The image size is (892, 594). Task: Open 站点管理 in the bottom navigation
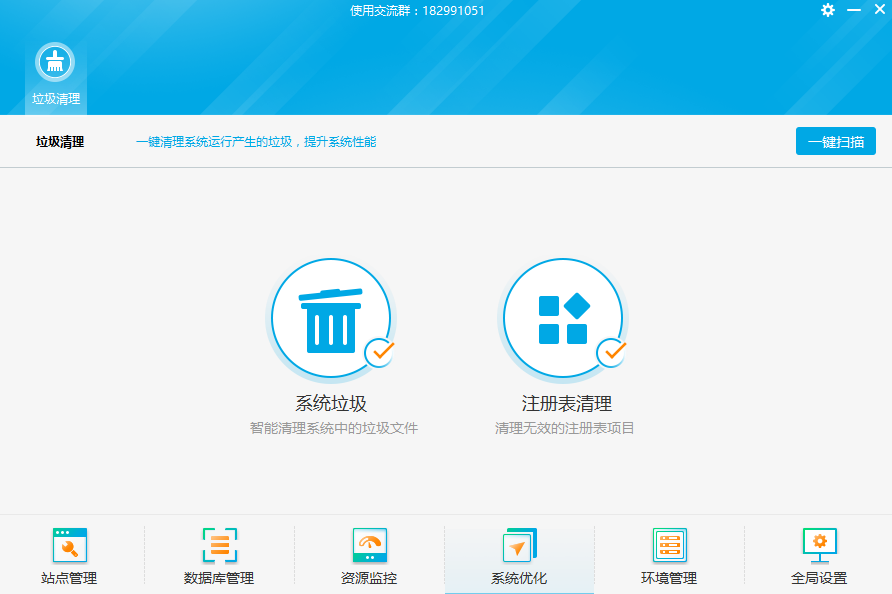69,556
